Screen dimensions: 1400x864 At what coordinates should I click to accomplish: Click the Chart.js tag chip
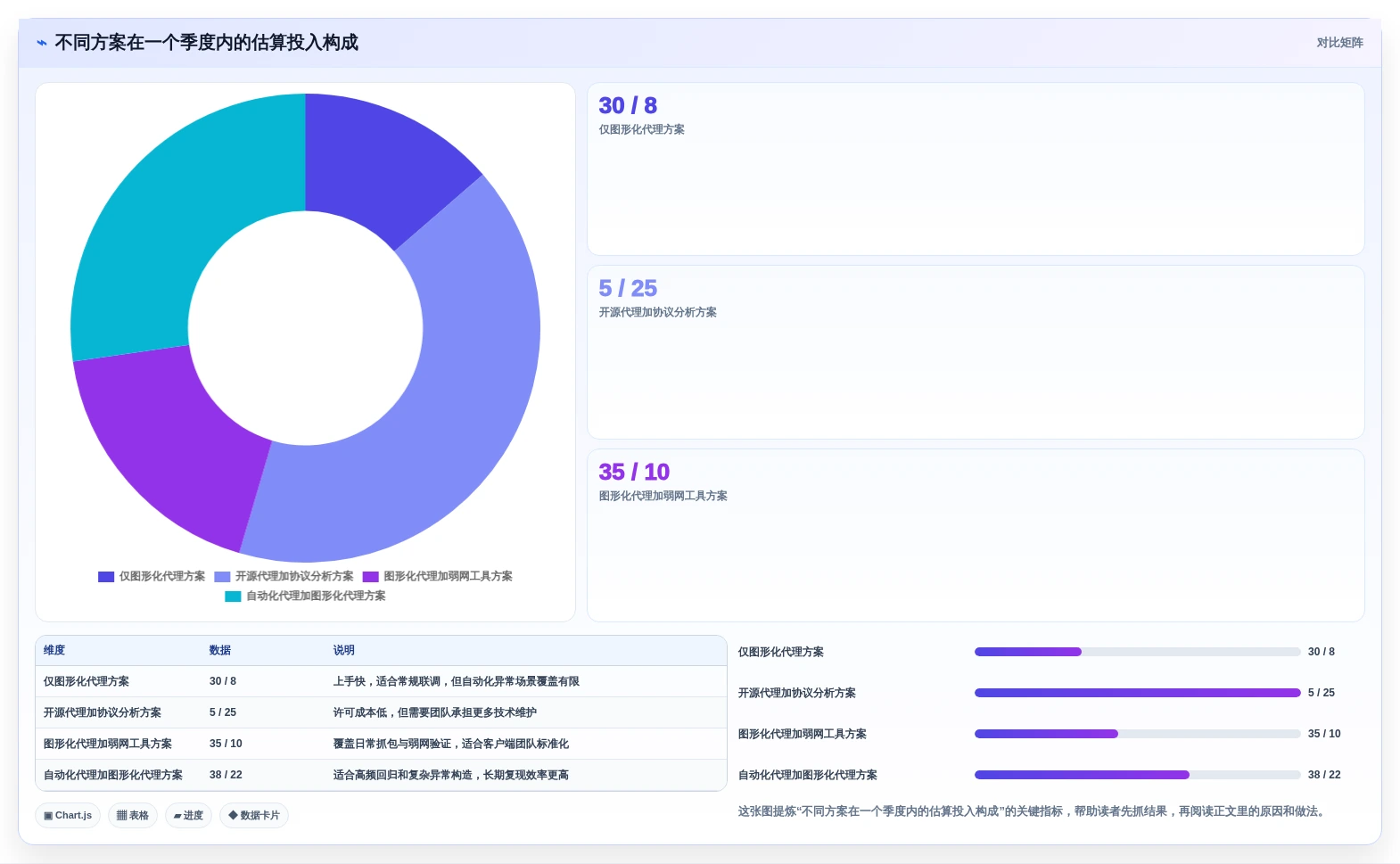pos(68,816)
